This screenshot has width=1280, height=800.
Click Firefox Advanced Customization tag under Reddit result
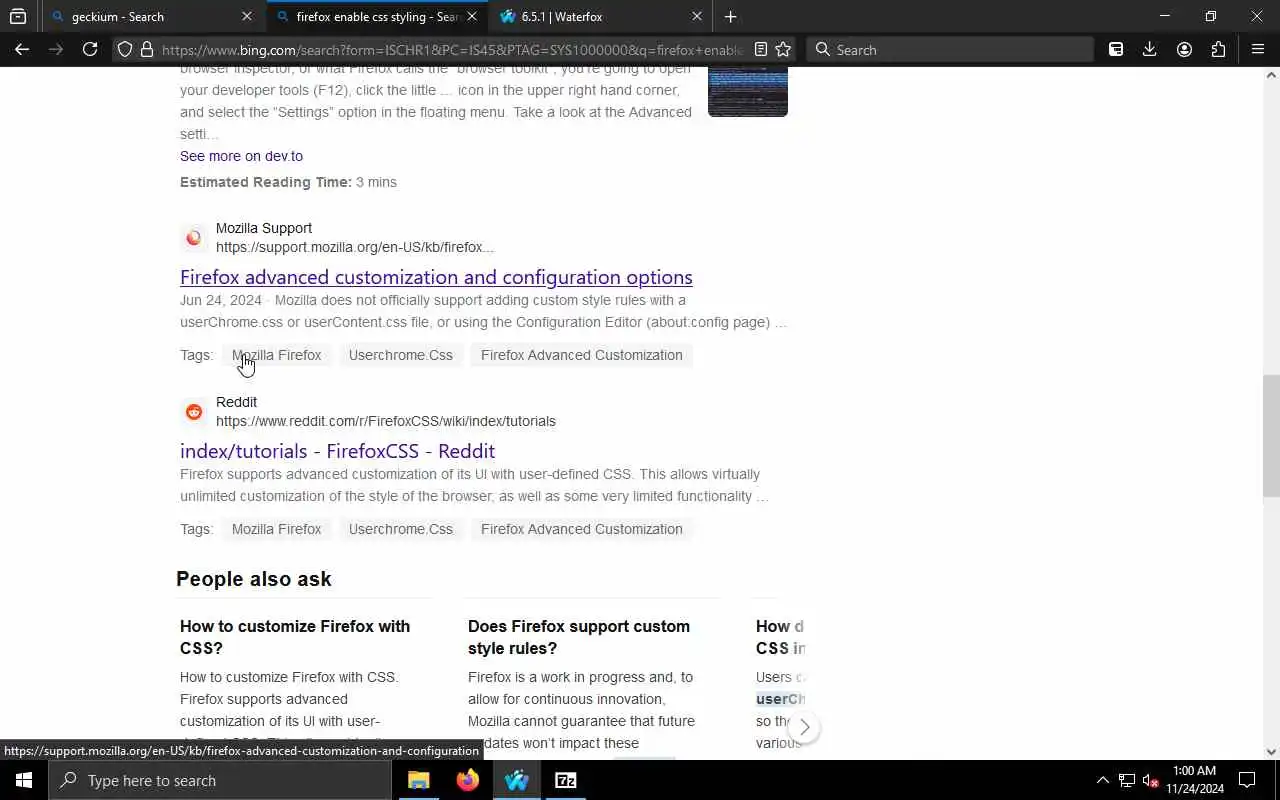582,529
